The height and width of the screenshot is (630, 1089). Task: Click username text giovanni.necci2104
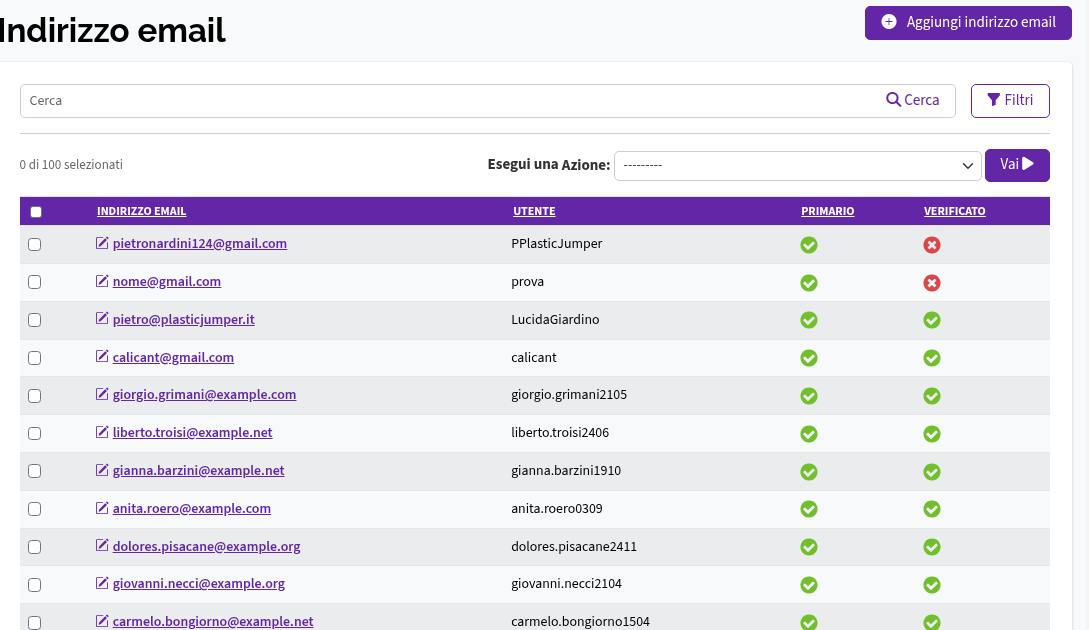pyautogui.click(x=566, y=583)
